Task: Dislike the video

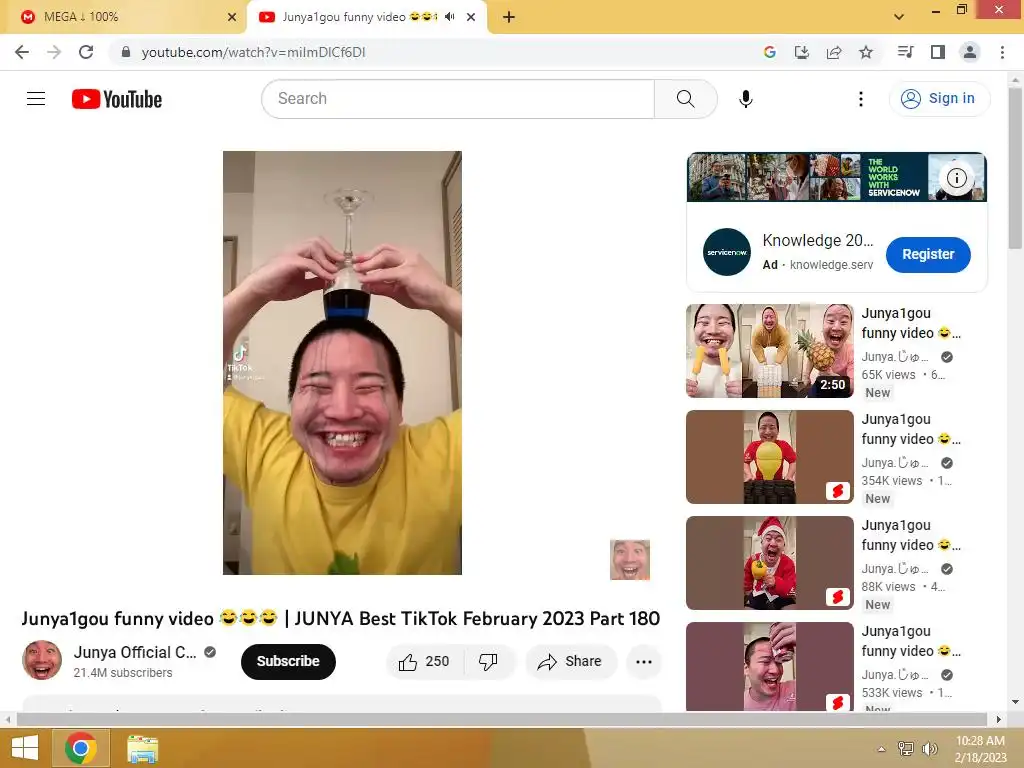Action: point(488,662)
